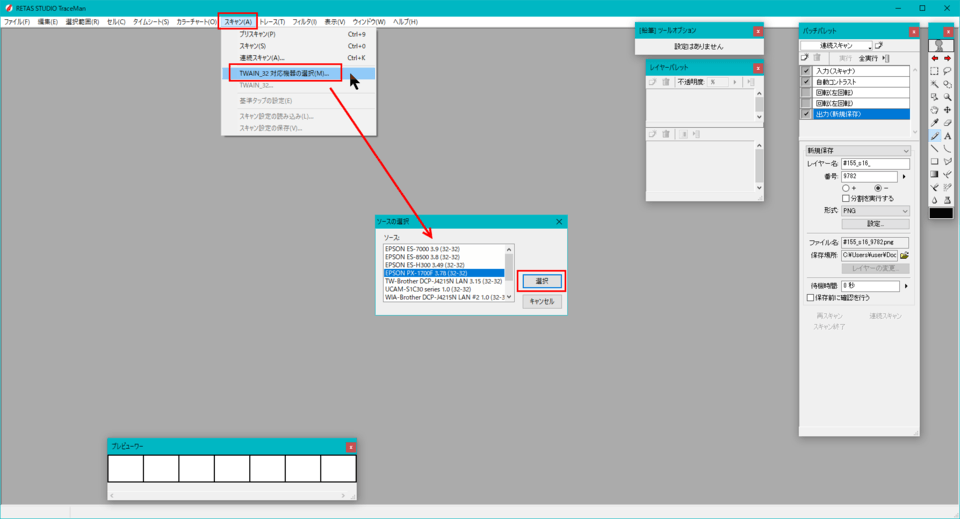Open folder browse icon beside 保存場所
This screenshot has width=960, height=519.
pos(904,255)
